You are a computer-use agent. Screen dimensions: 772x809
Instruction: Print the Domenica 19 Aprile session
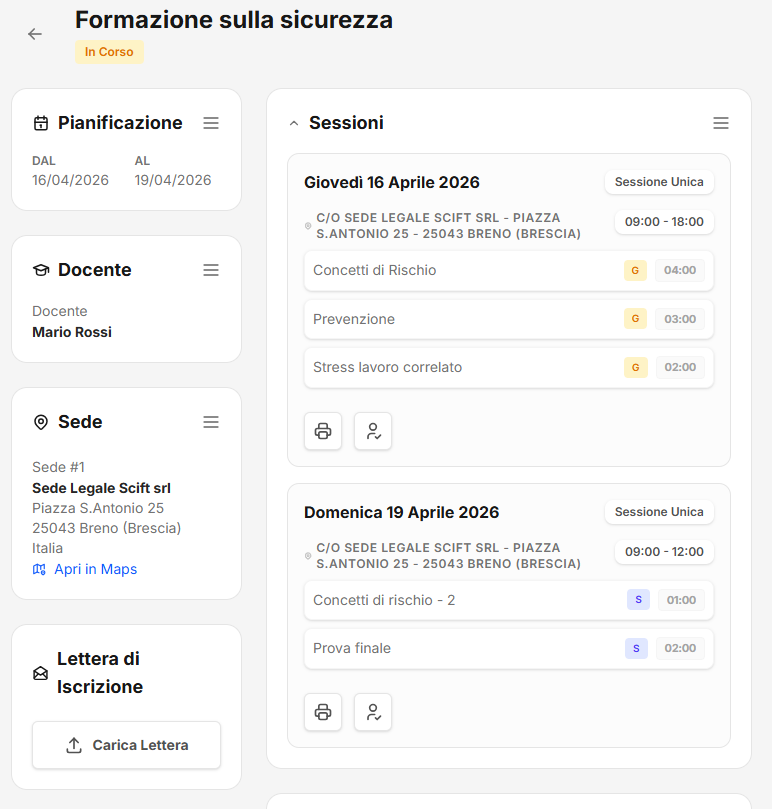323,712
